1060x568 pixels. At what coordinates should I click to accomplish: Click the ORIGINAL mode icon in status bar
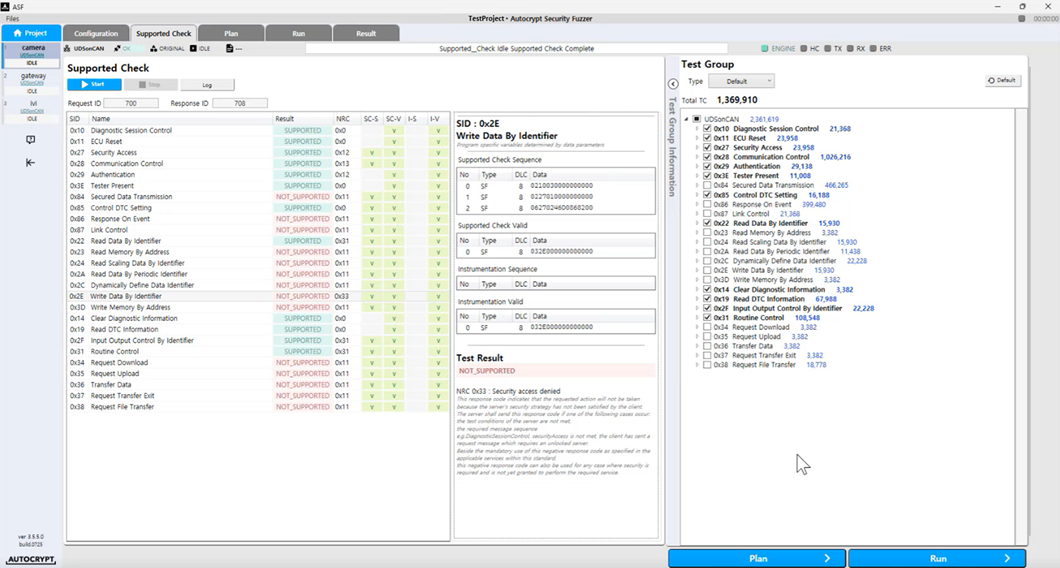154,48
